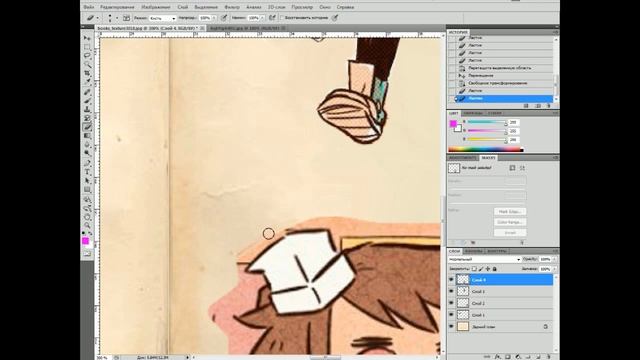Click magenta foreground color in toolbox

pos(85,241)
